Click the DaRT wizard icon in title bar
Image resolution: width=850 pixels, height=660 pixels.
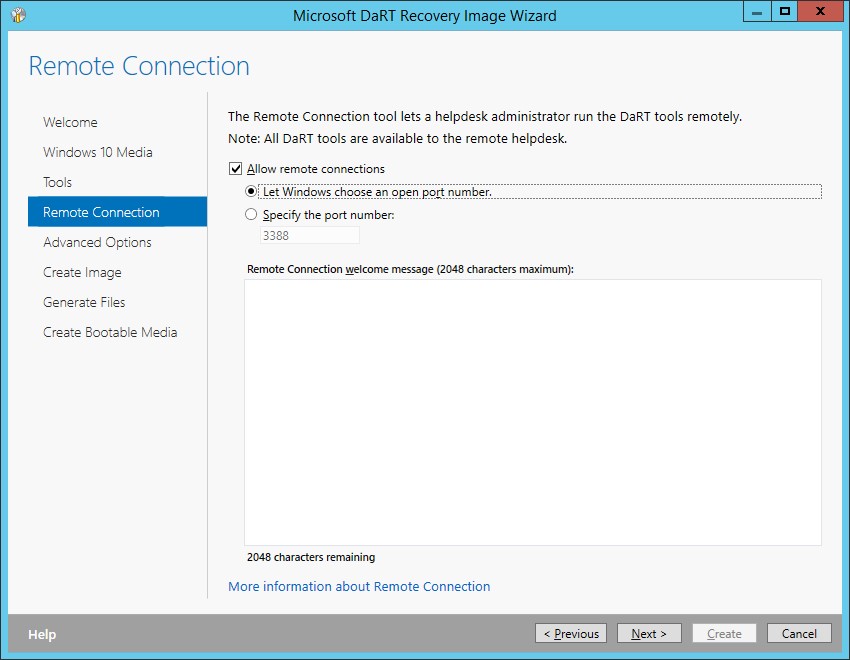17,15
